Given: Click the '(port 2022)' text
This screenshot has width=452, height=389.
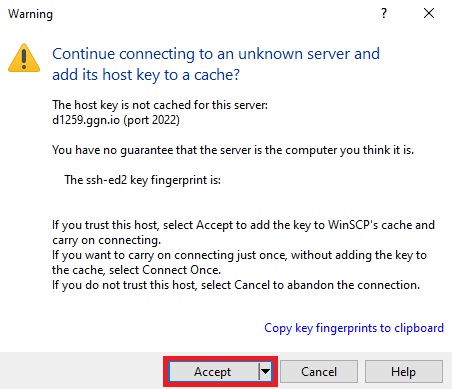Looking at the screenshot, I should 151,120.
